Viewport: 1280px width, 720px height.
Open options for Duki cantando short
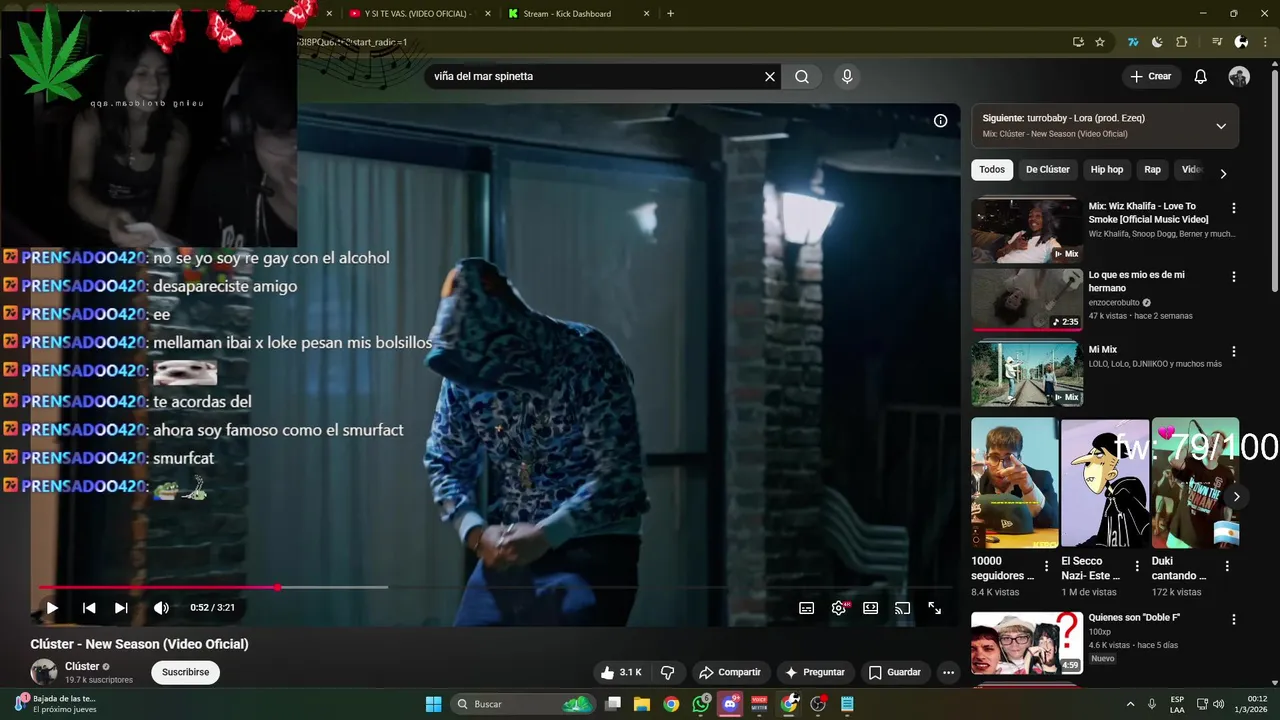coord(1227,566)
